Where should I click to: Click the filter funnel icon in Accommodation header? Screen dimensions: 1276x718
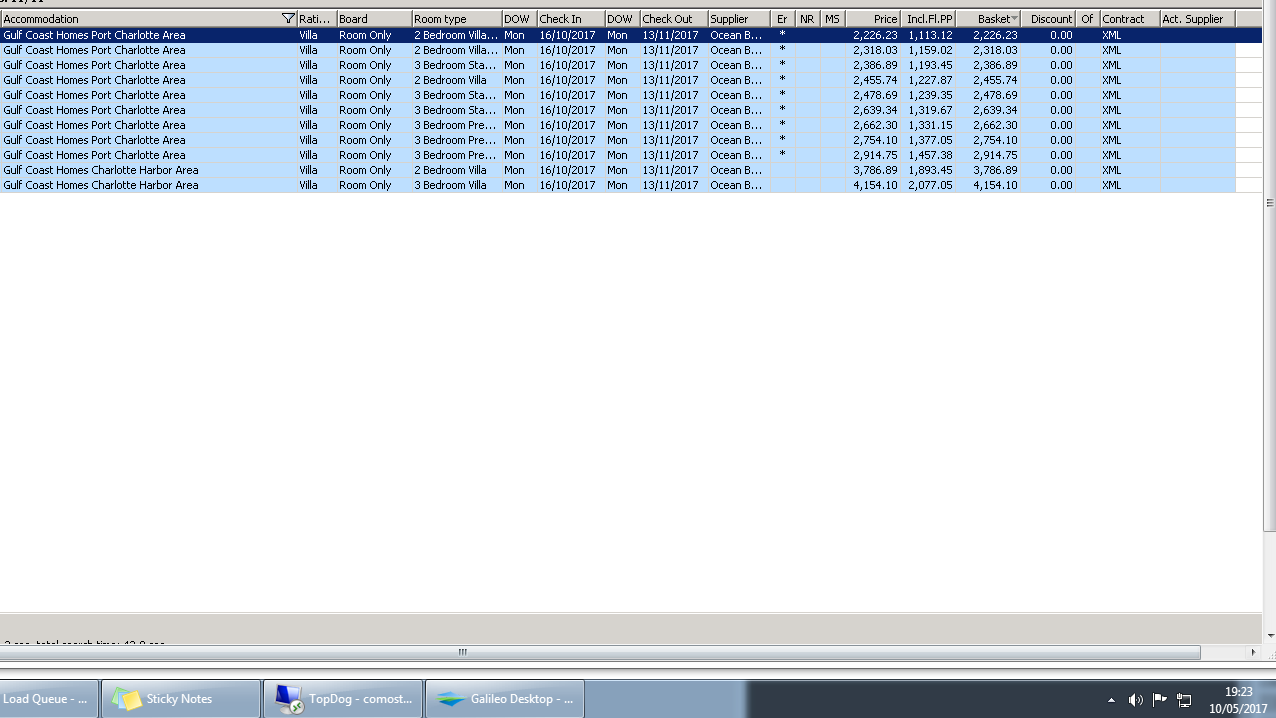click(x=289, y=19)
